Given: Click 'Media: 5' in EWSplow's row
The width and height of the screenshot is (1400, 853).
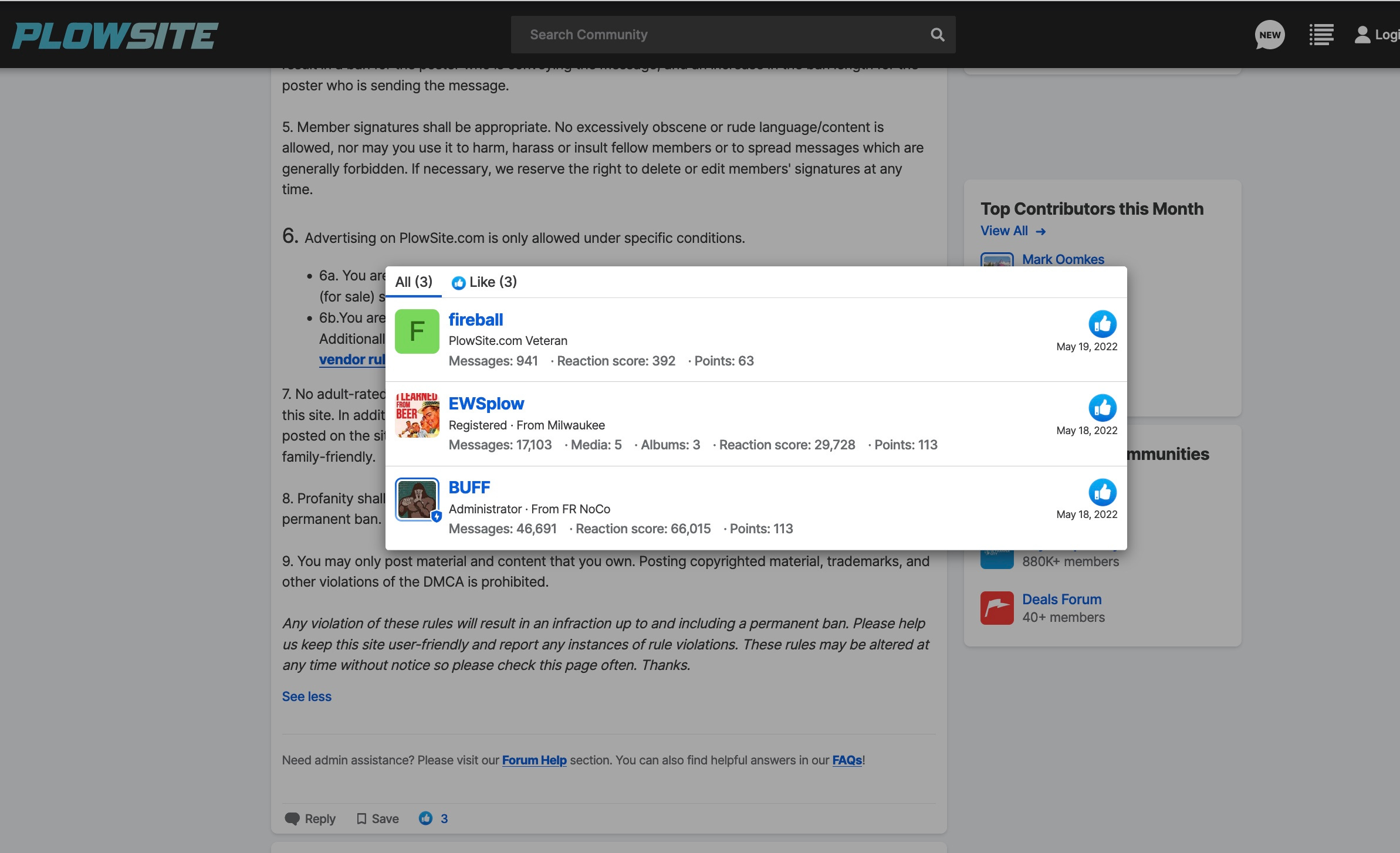Looking at the screenshot, I should (596, 445).
